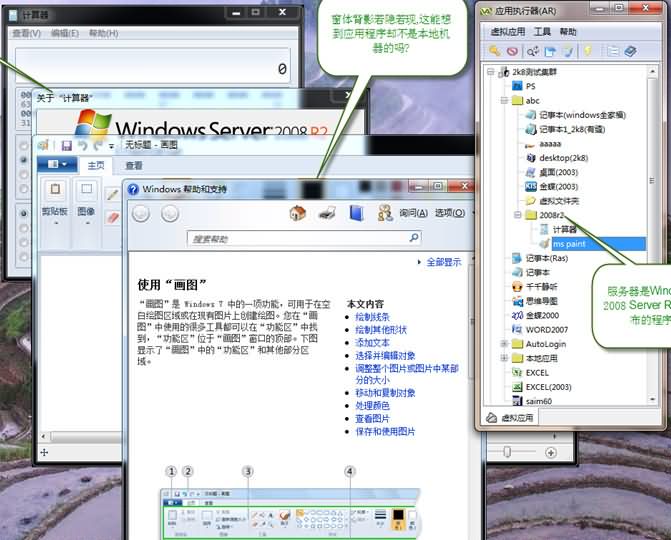Expand the 本地应用 folder node
The image size is (671, 540).
pyautogui.click(x=505, y=358)
